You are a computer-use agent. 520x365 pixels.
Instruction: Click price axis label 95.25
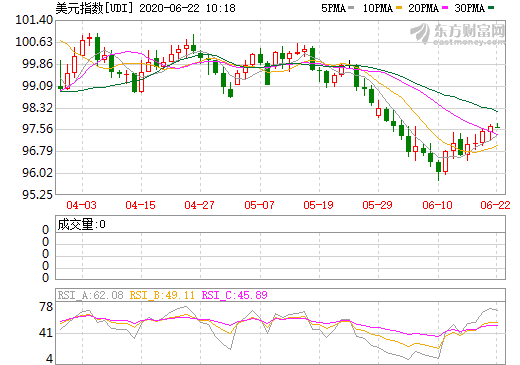(37, 195)
